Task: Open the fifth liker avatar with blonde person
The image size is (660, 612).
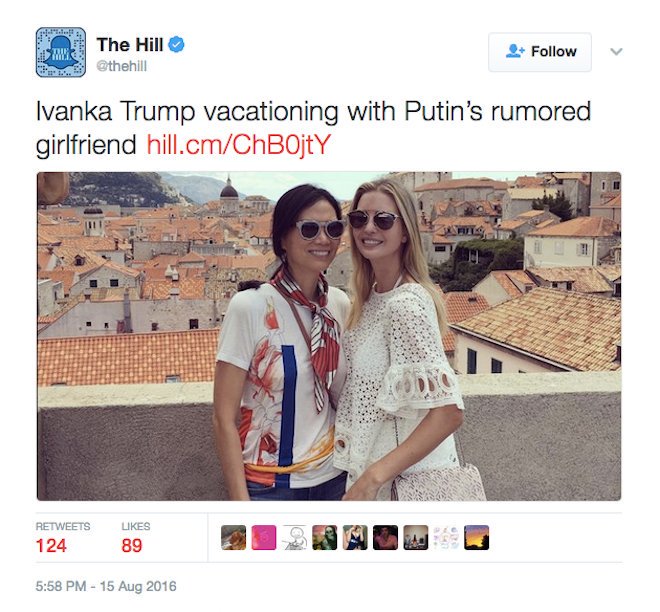Action: tap(355, 537)
